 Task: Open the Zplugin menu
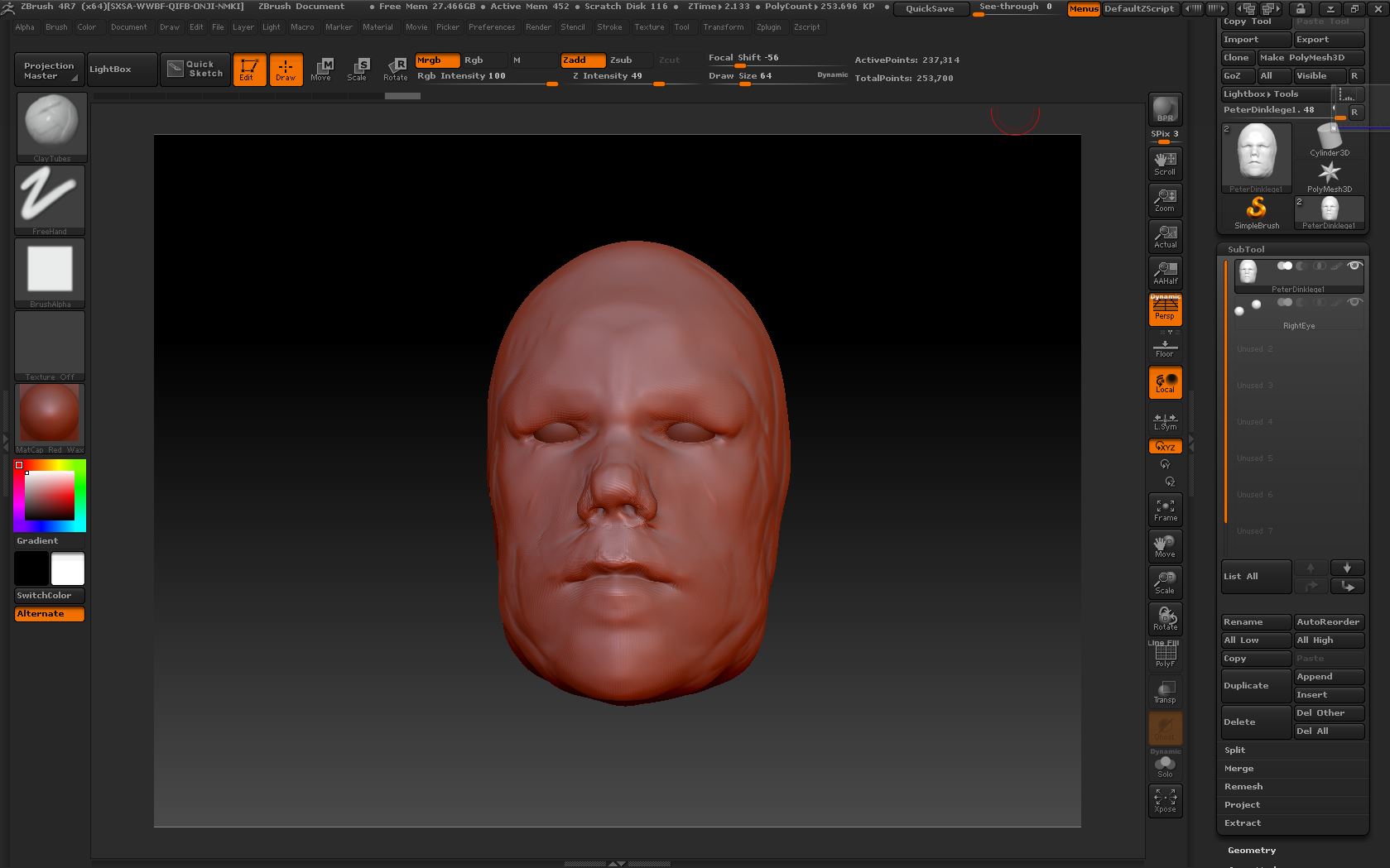(x=768, y=27)
